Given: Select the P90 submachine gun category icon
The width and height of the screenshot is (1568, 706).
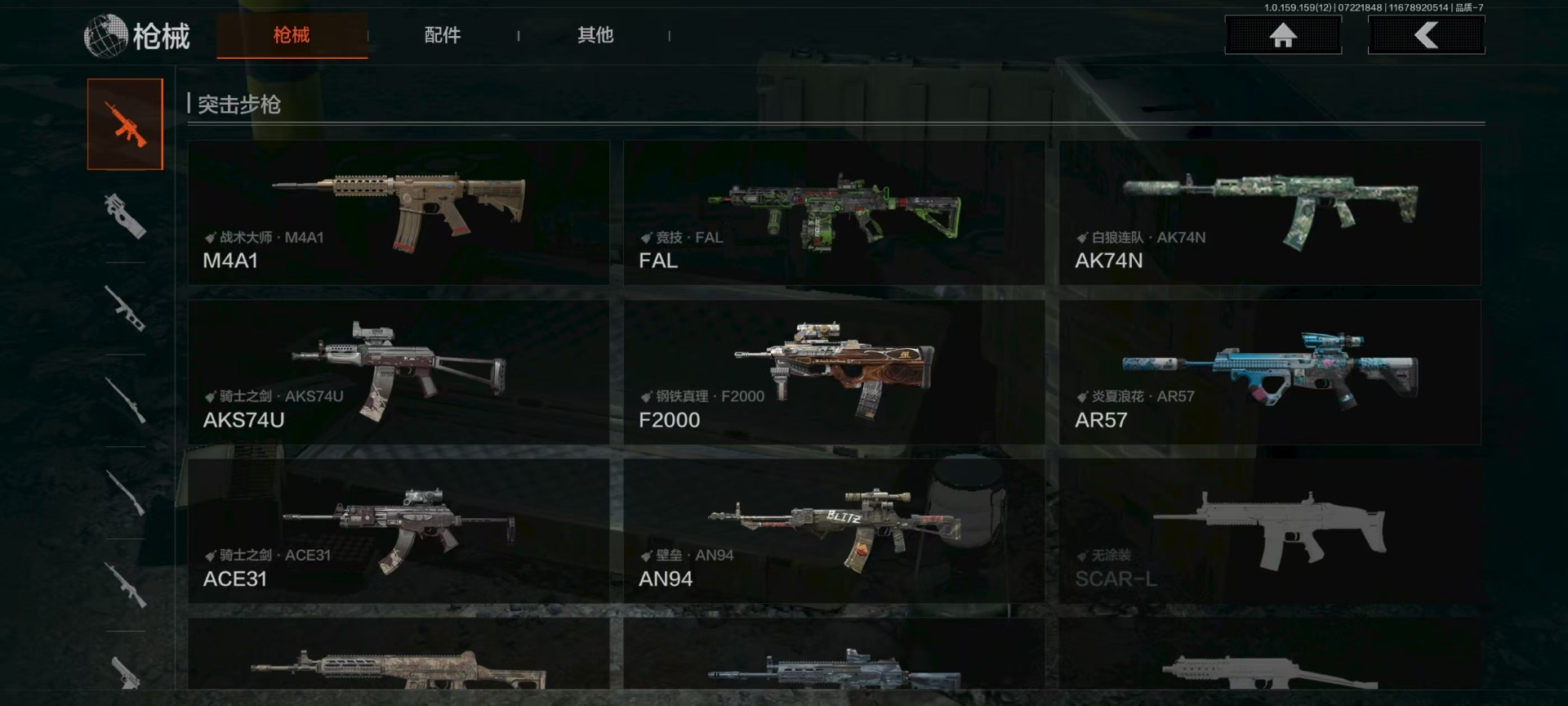Looking at the screenshot, I should pyautogui.click(x=125, y=217).
